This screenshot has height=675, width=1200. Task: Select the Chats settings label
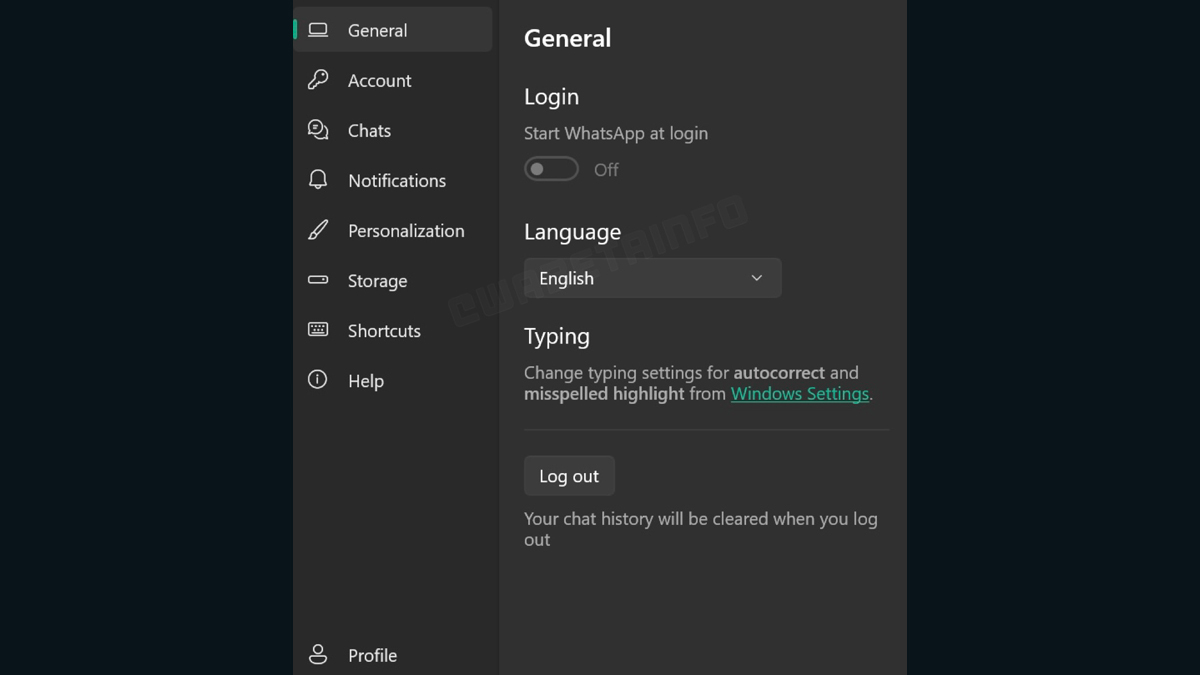(x=369, y=131)
